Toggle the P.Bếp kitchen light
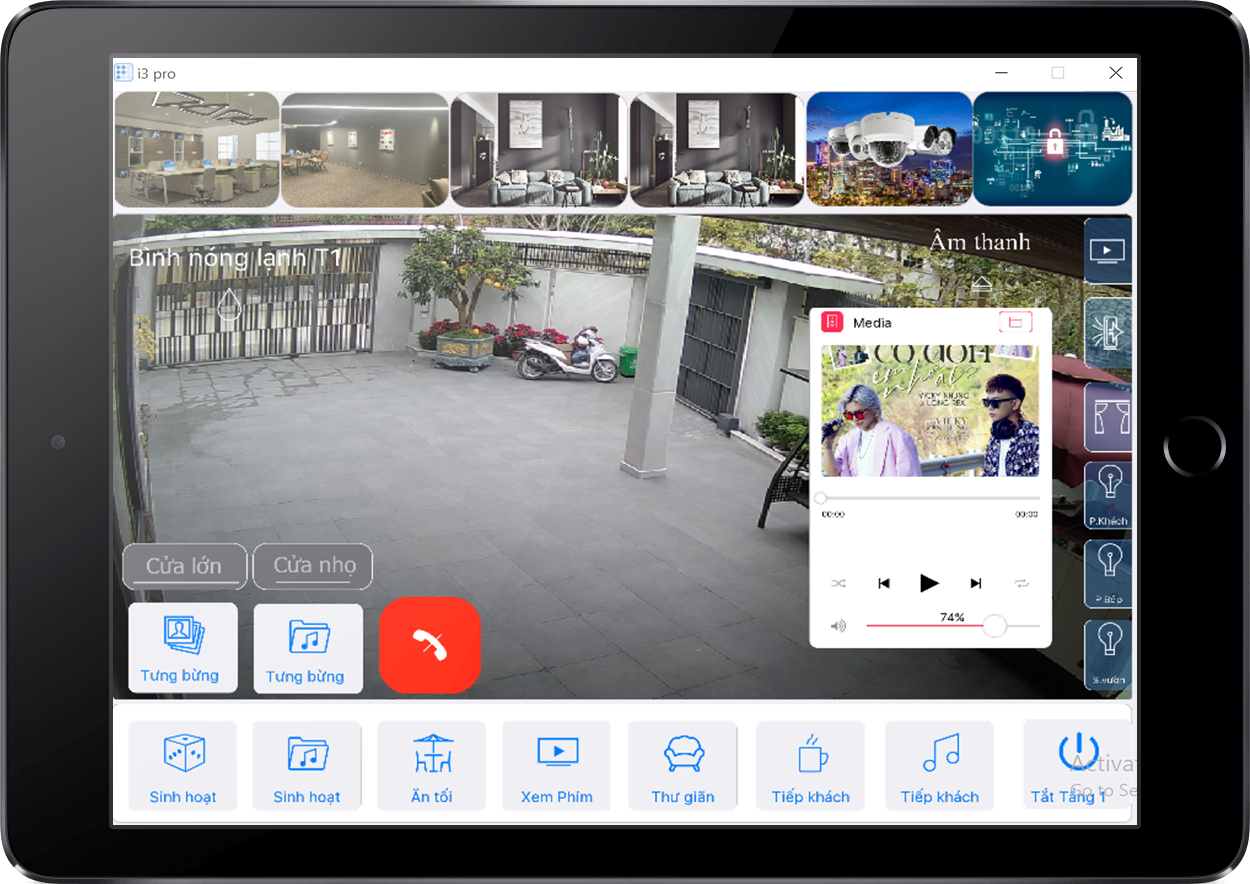The height and width of the screenshot is (884, 1250). pos(1108,572)
